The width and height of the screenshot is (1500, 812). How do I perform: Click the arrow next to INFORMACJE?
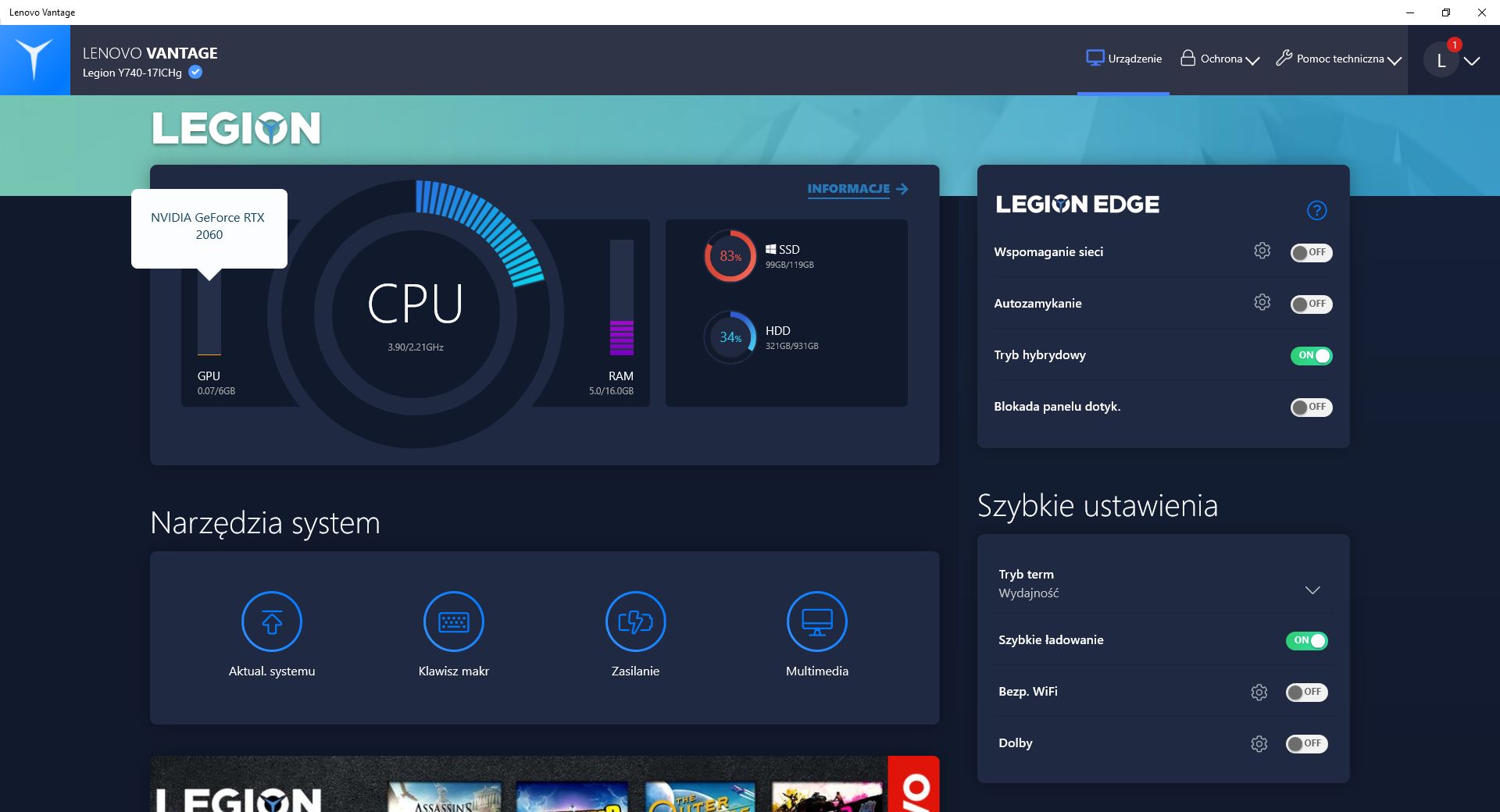pyautogui.click(x=902, y=189)
